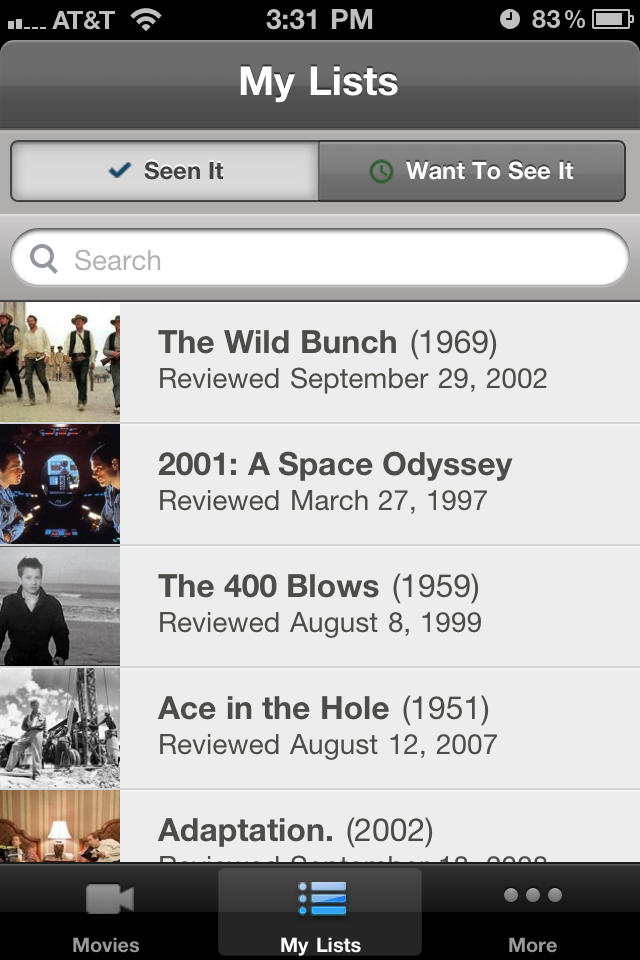The height and width of the screenshot is (960, 640).
Task: Tap the 2001: A Space Odyssey thumbnail
Action: tap(60, 484)
